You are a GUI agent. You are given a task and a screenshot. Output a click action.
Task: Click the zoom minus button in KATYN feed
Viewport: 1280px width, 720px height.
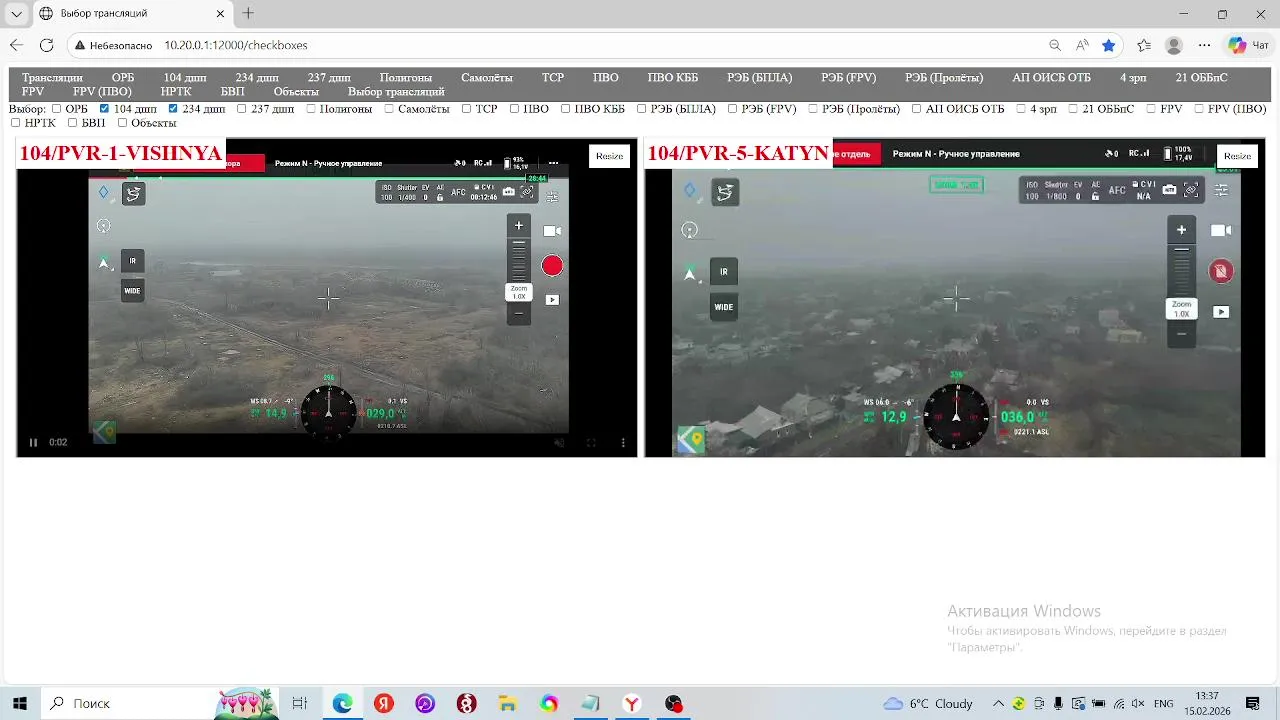[x=1181, y=334]
